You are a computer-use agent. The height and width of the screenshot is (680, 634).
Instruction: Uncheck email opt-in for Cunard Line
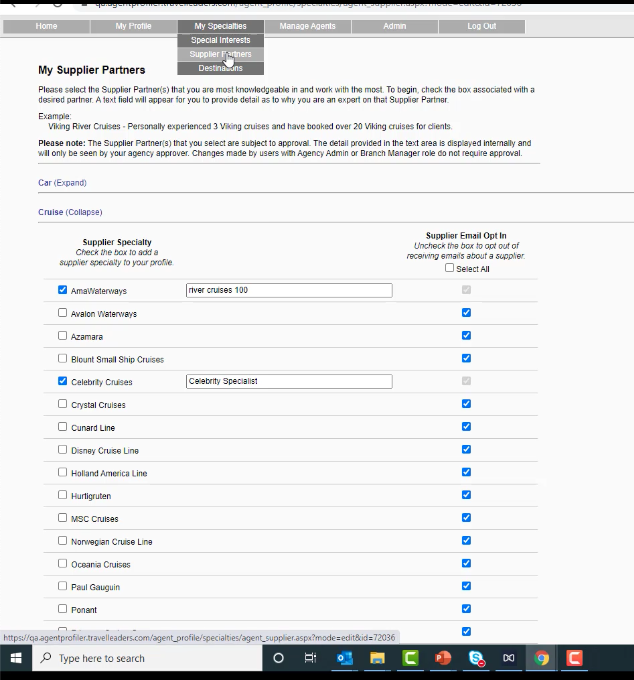click(466, 426)
